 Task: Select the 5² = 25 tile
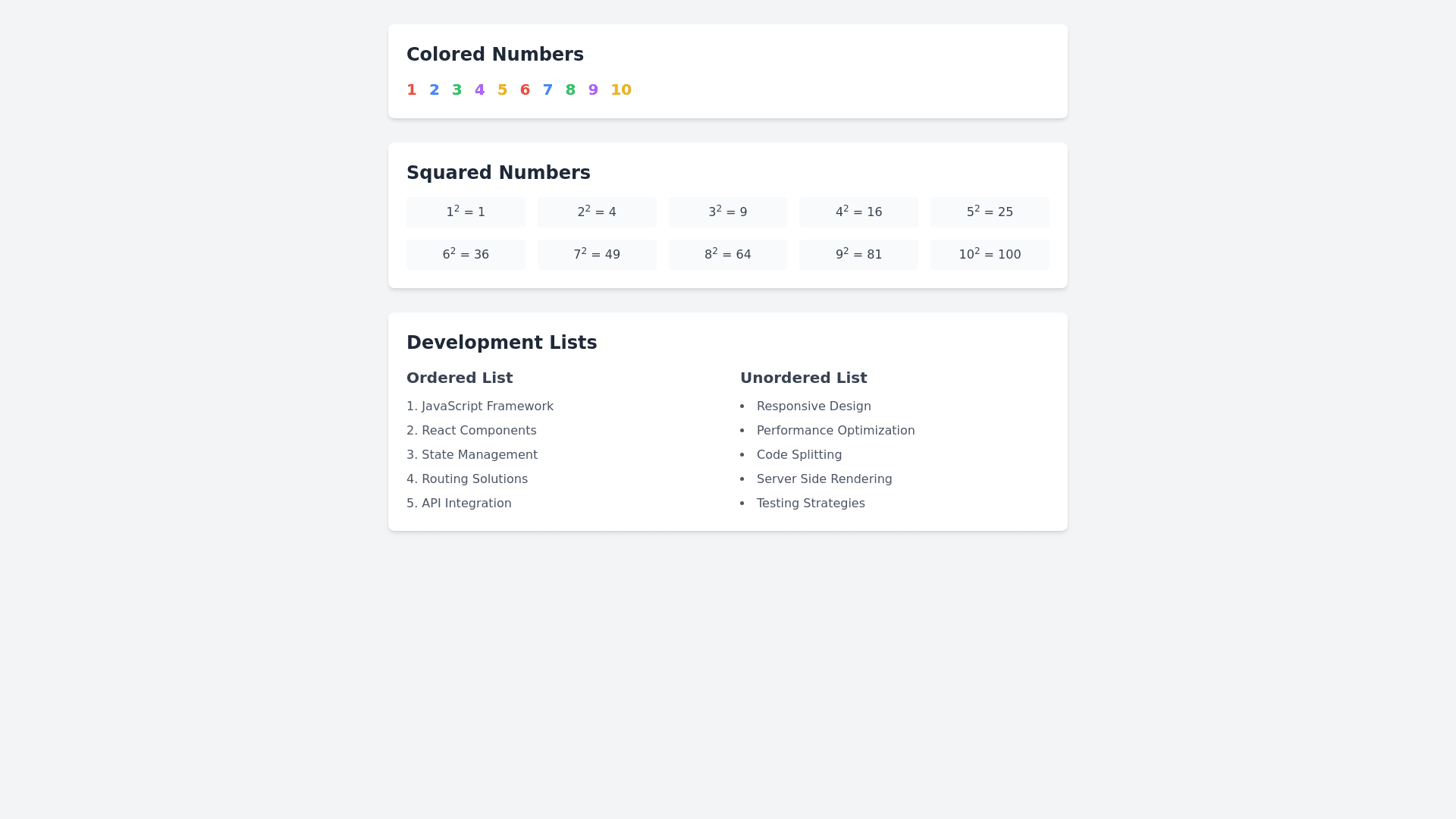[x=990, y=212]
